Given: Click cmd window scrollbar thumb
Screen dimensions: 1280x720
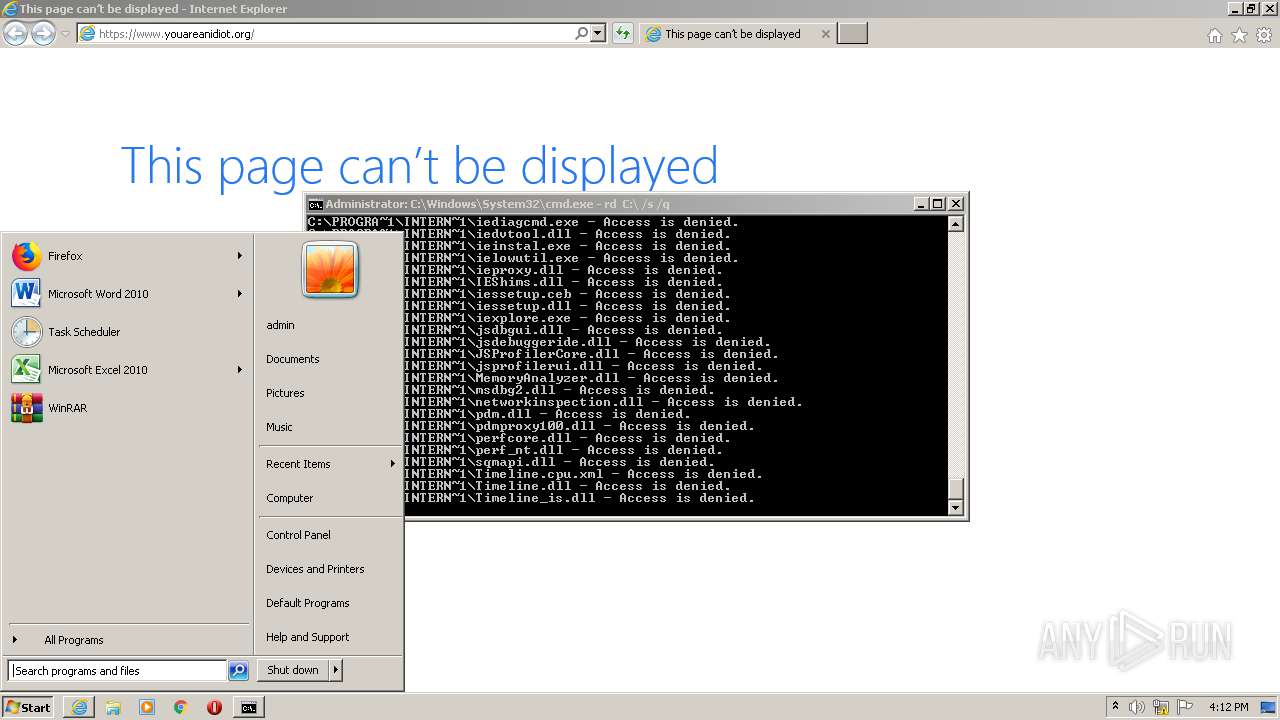Looking at the screenshot, I should point(955,489).
